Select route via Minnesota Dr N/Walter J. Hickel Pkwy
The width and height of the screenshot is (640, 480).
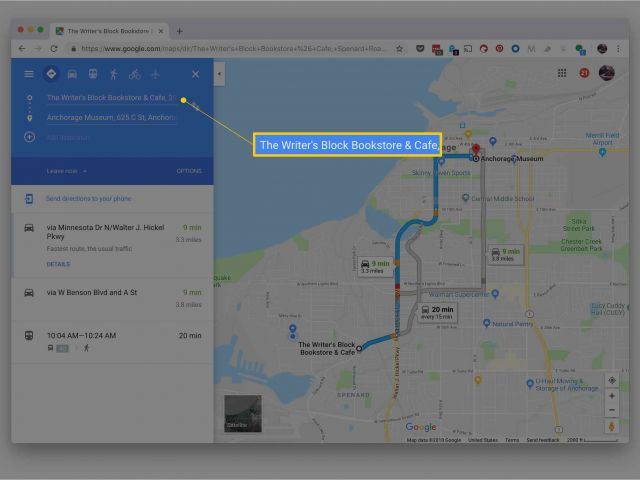(113, 245)
